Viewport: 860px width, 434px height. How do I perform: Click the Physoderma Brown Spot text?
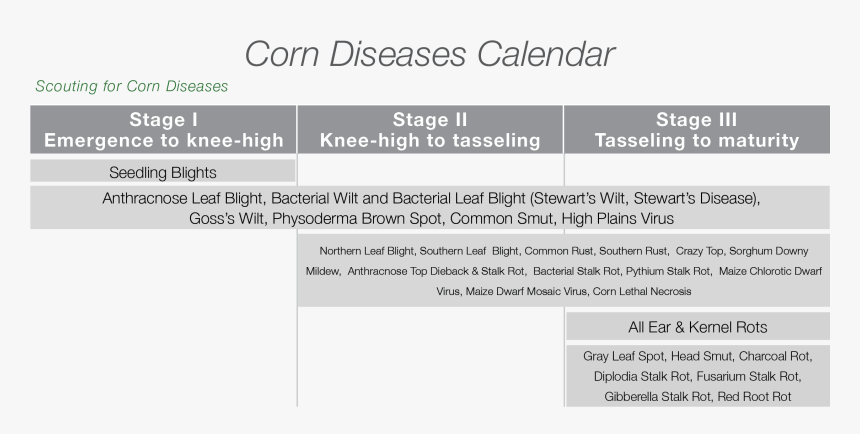(357, 218)
